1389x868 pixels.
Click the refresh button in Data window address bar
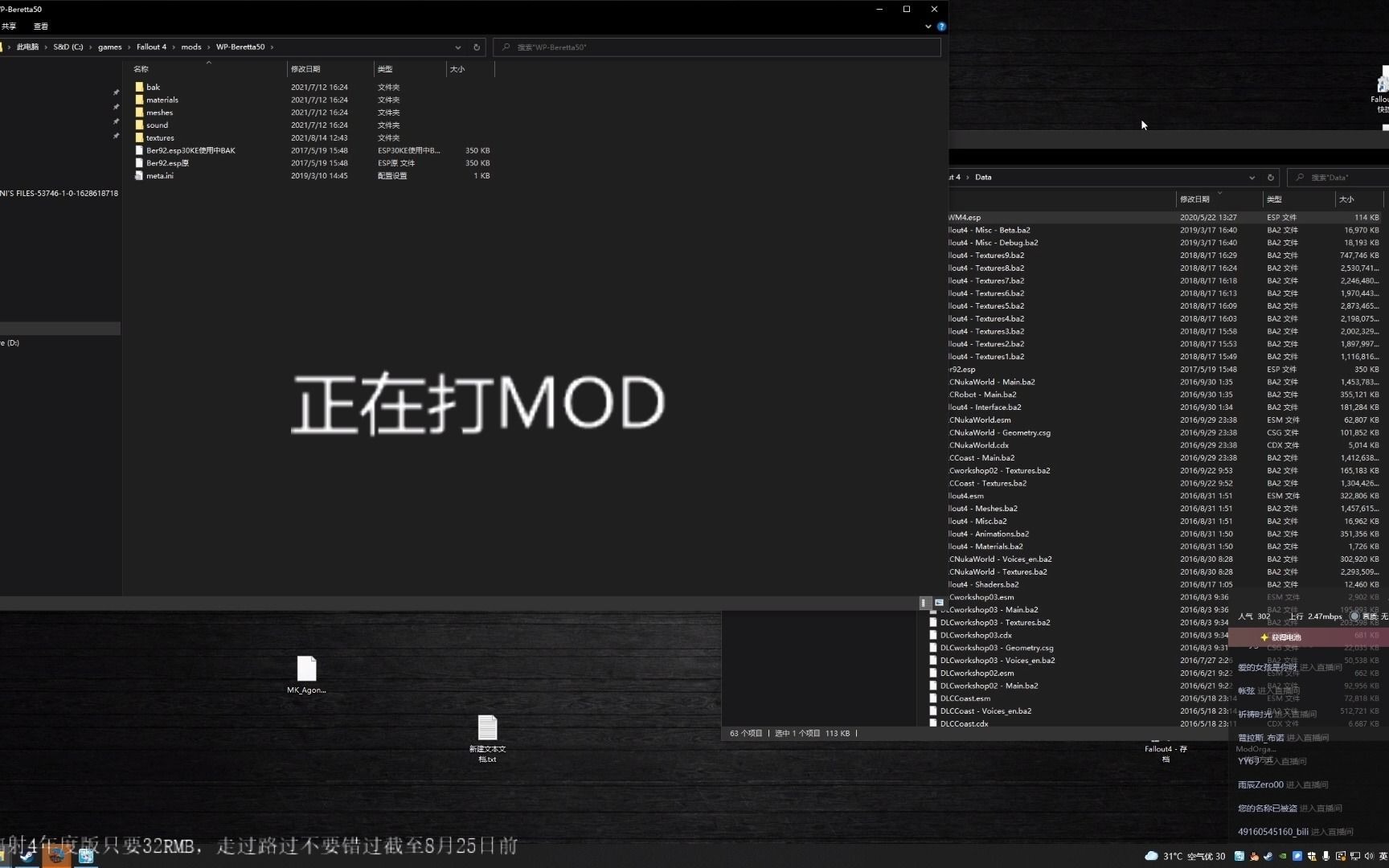click(x=1270, y=178)
